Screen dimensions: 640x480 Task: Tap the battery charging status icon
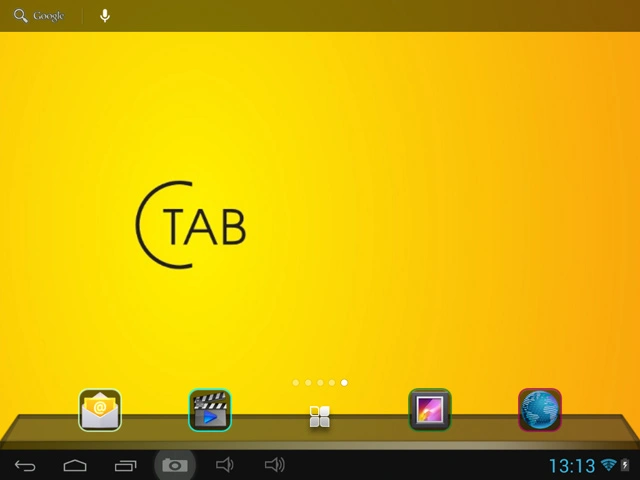(x=626, y=466)
